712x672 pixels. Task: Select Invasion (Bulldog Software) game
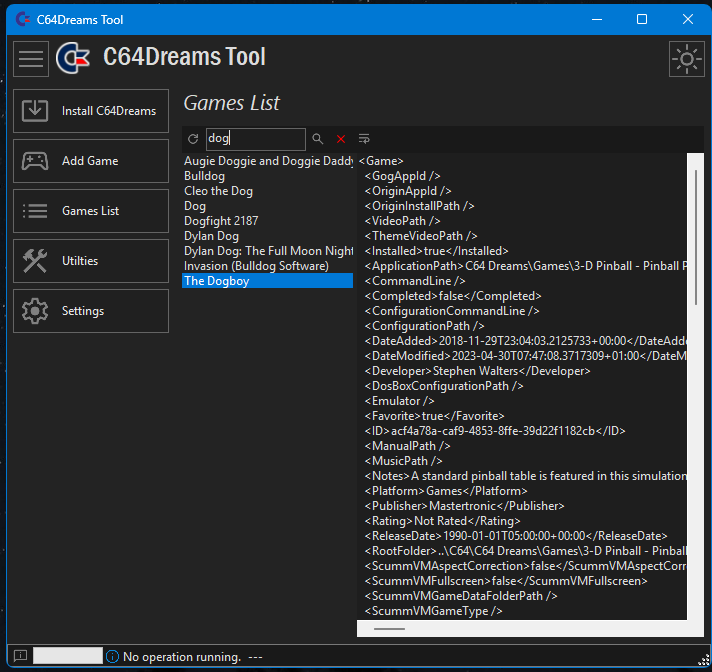pyautogui.click(x=268, y=266)
